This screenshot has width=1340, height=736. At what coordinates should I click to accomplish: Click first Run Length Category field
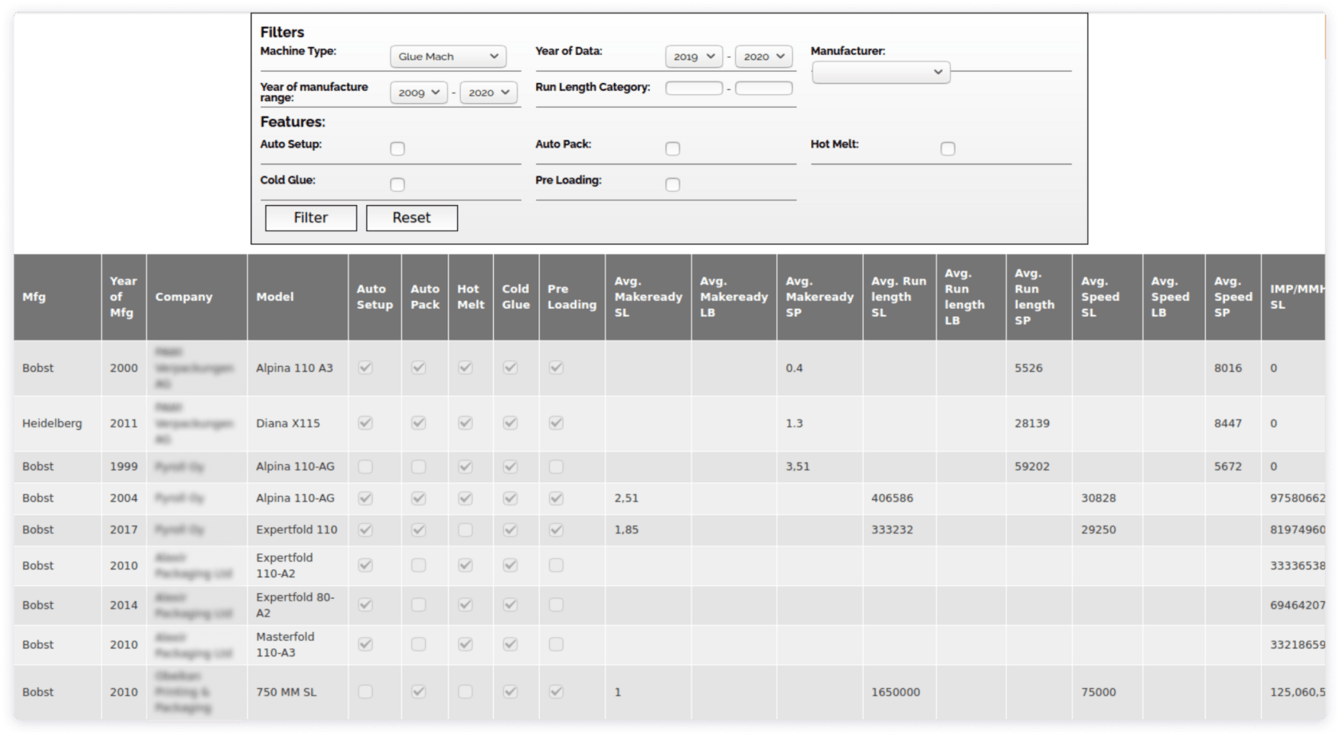[x=694, y=88]
